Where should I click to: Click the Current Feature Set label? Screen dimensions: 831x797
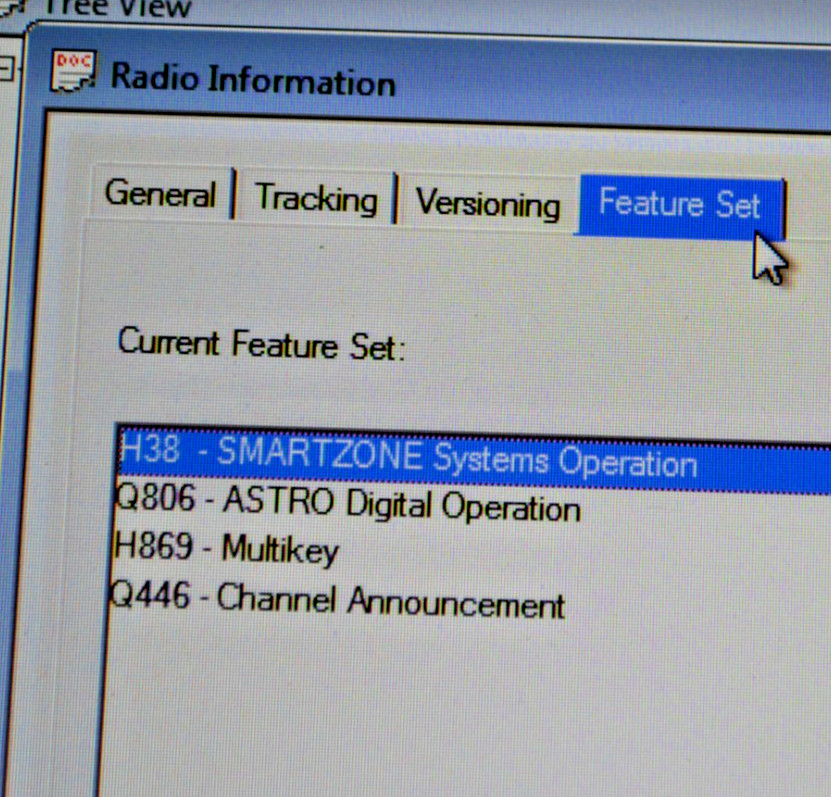(261, 344)
